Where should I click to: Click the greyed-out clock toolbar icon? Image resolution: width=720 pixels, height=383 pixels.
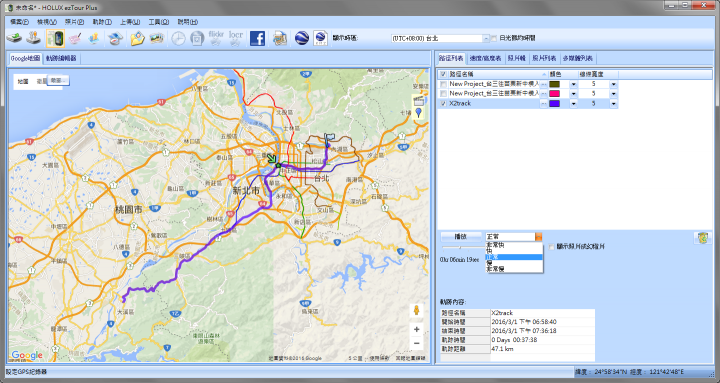[178, 38]
